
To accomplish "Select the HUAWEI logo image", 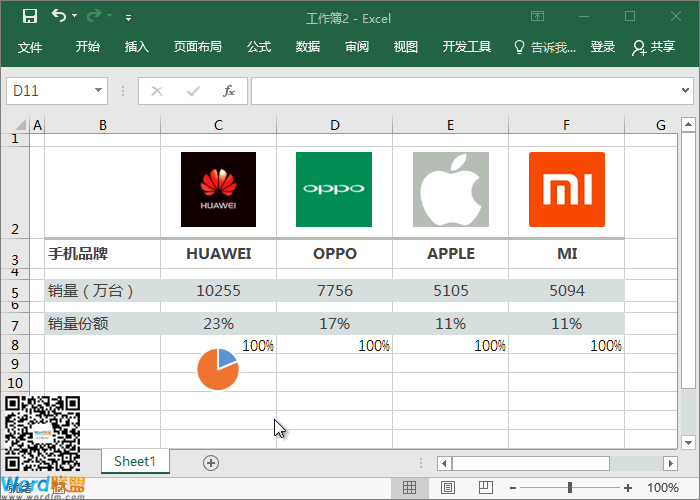I will [x=218, y=189].
